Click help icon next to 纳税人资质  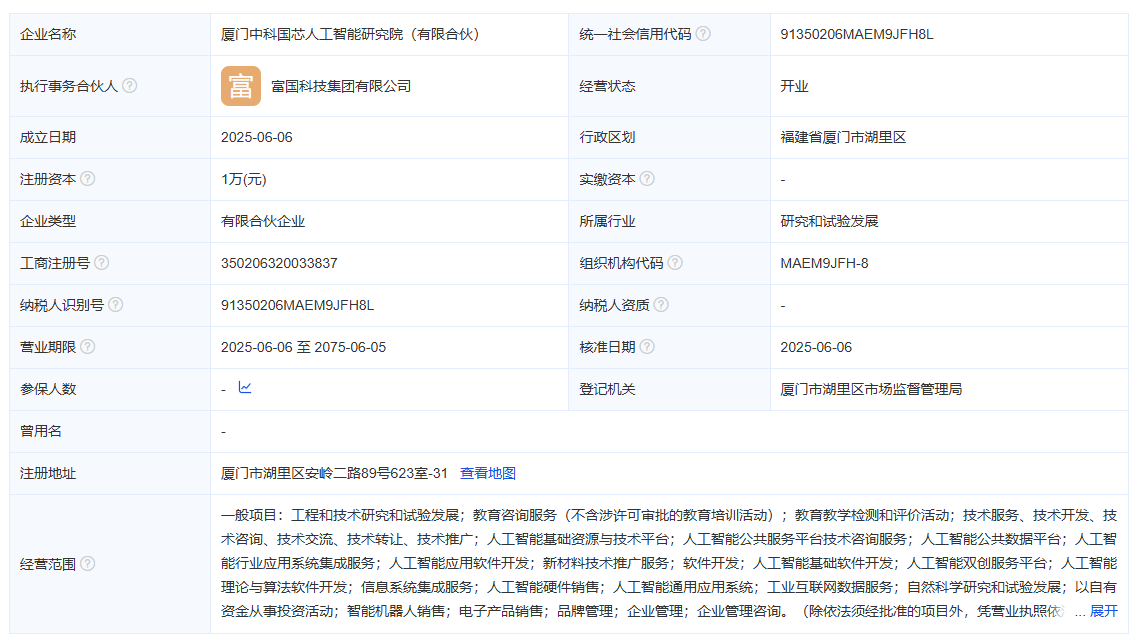(661, 305)
